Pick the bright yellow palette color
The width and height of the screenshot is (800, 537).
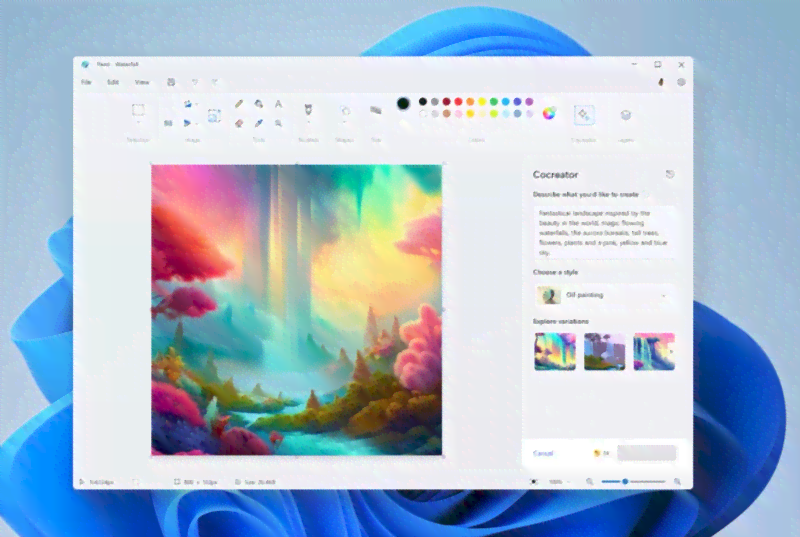tap(482, 101)
